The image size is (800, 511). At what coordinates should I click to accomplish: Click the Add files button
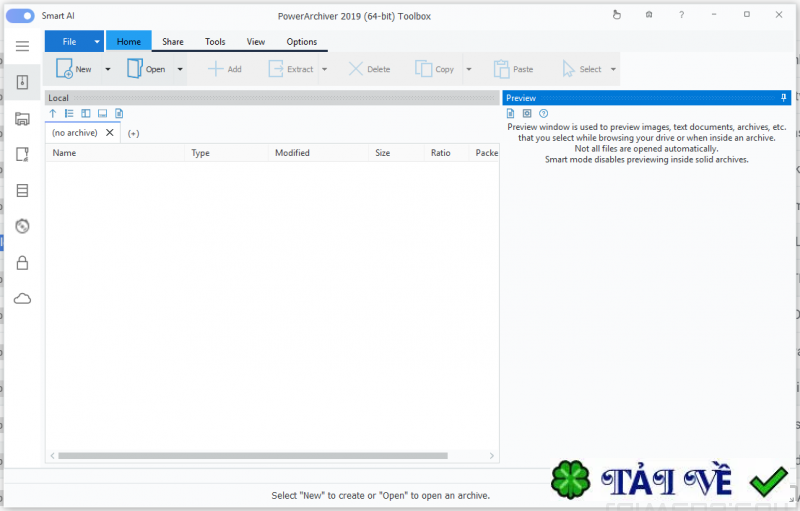coord(225,69)
